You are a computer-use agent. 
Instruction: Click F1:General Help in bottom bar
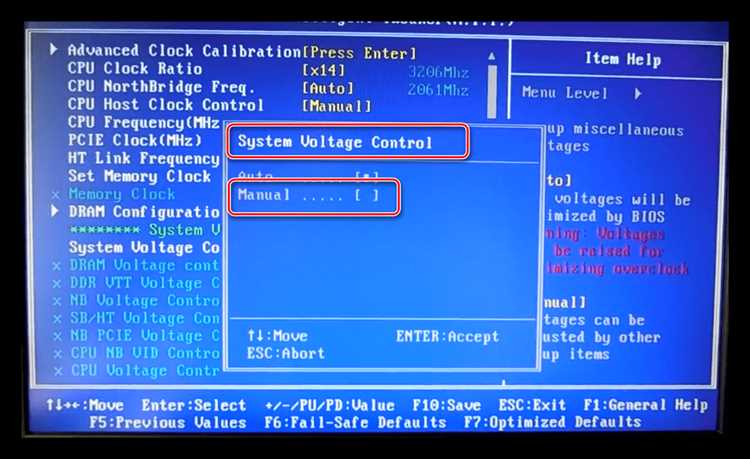tap(645, 405)
